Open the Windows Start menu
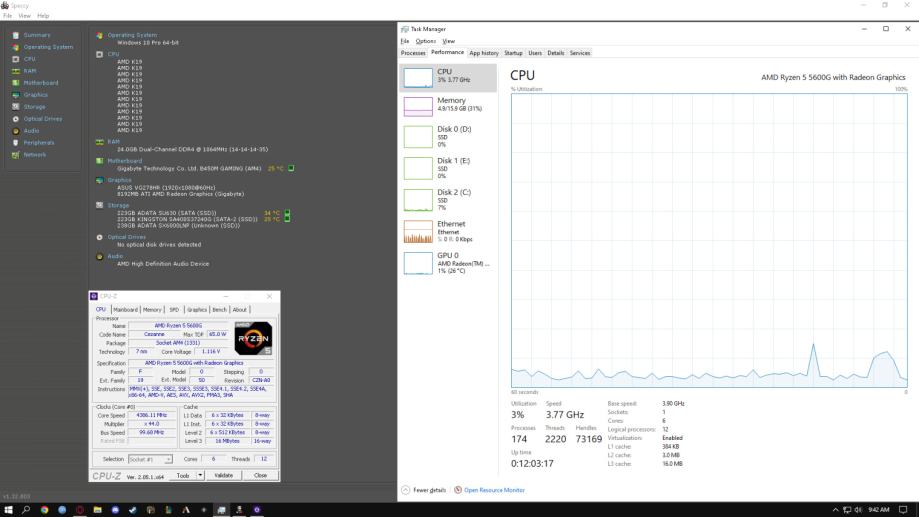The height and width of the screenshot is (517, 919). coord(8,510)
